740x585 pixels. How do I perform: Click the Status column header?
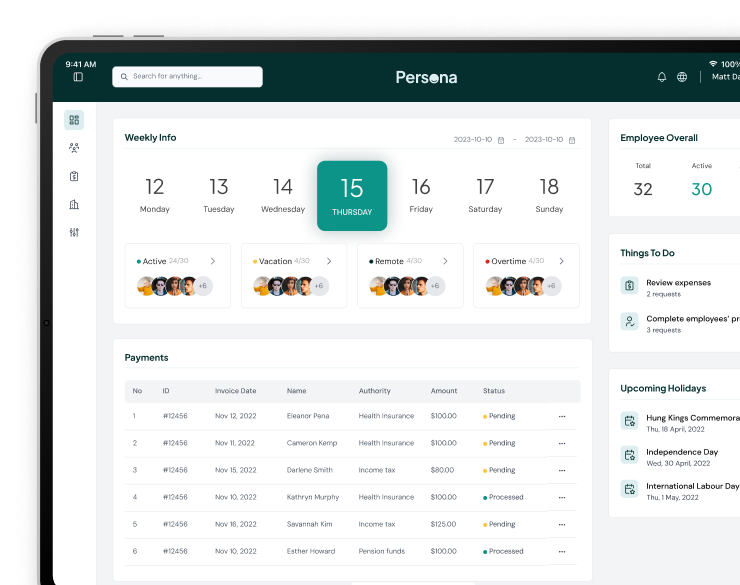494,391
